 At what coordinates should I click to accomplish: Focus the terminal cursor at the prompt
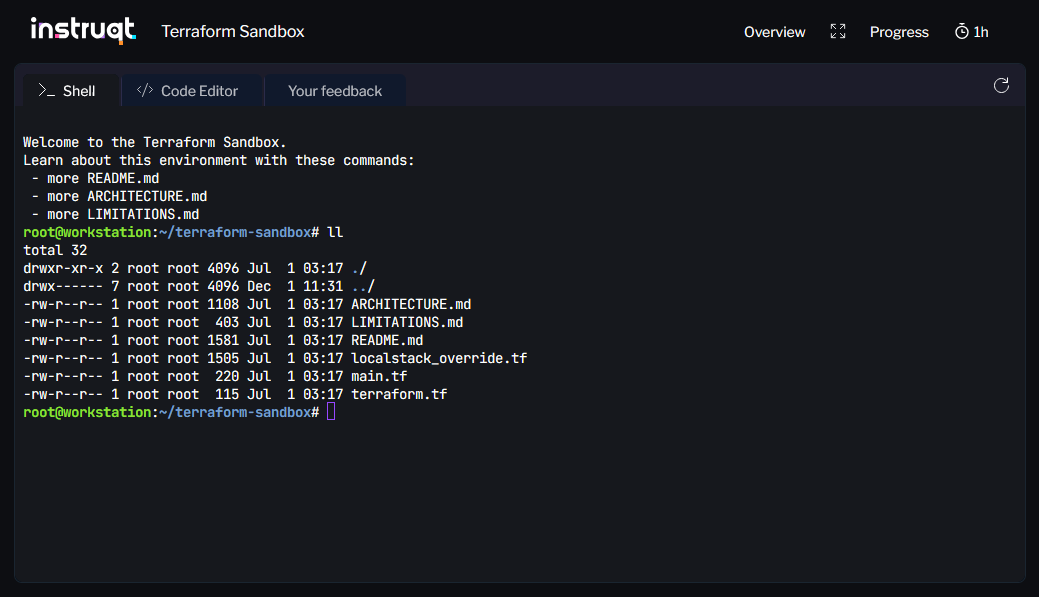(331, 412)
